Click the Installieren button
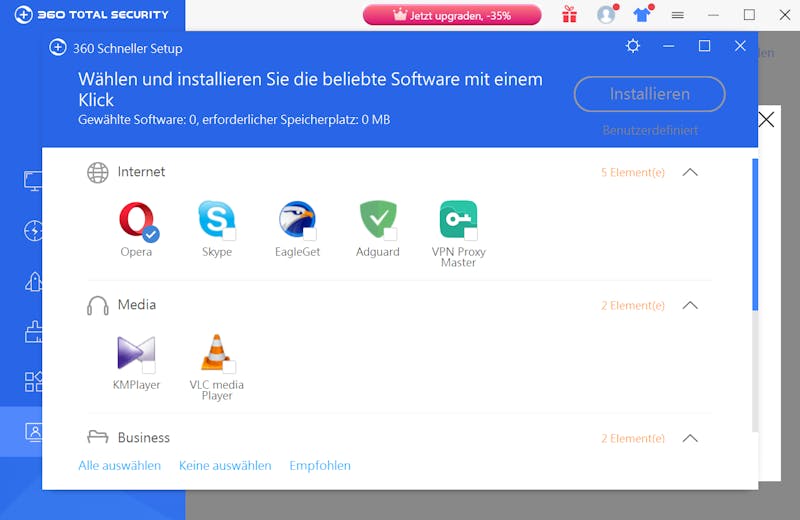Image resolution: width=800 pixels, height=520 pixels. point(649,94)
